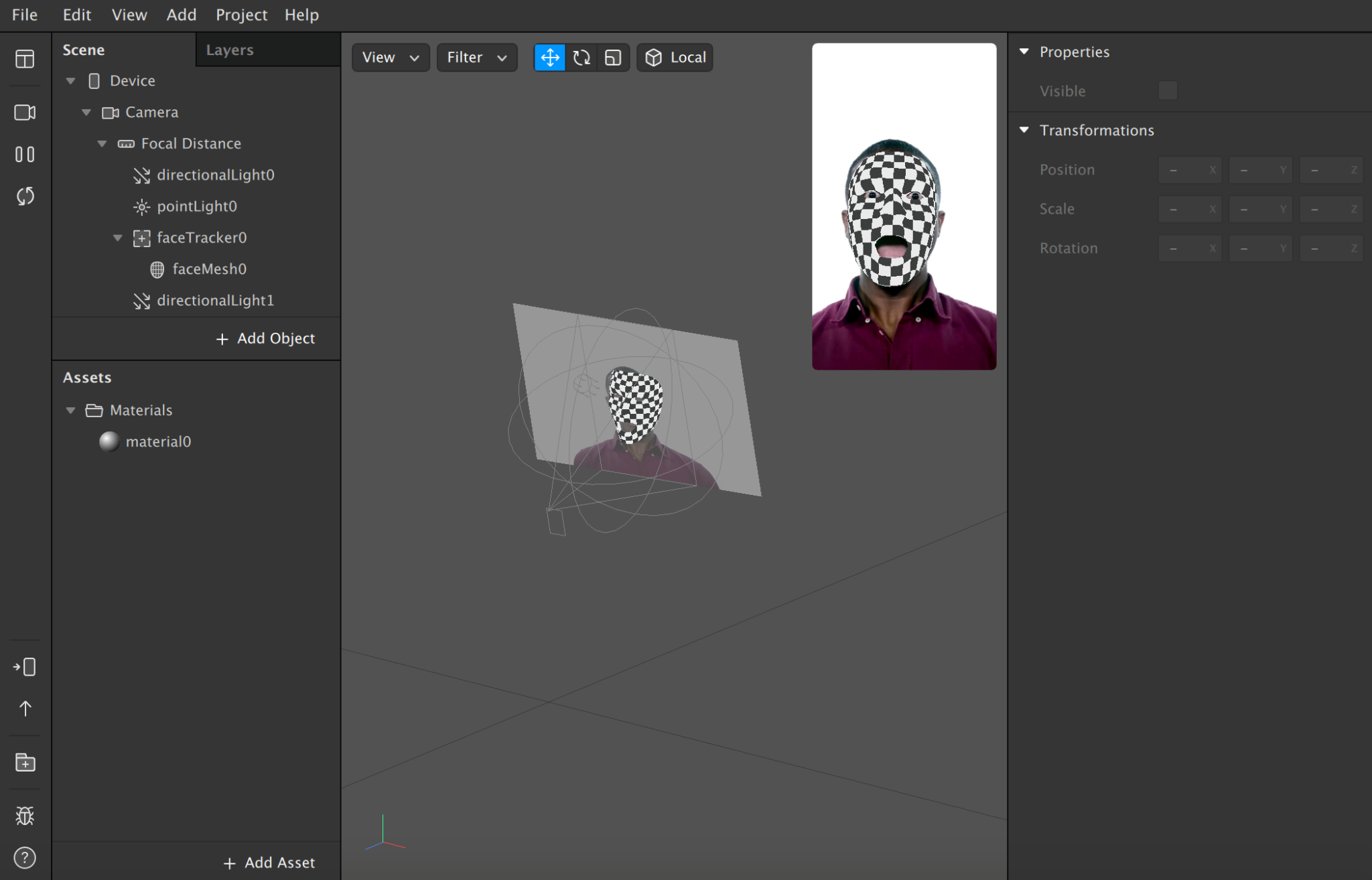This screenshot has height=880, width=1372.
Task: Click the Add Object button
Action: (265, 338)
